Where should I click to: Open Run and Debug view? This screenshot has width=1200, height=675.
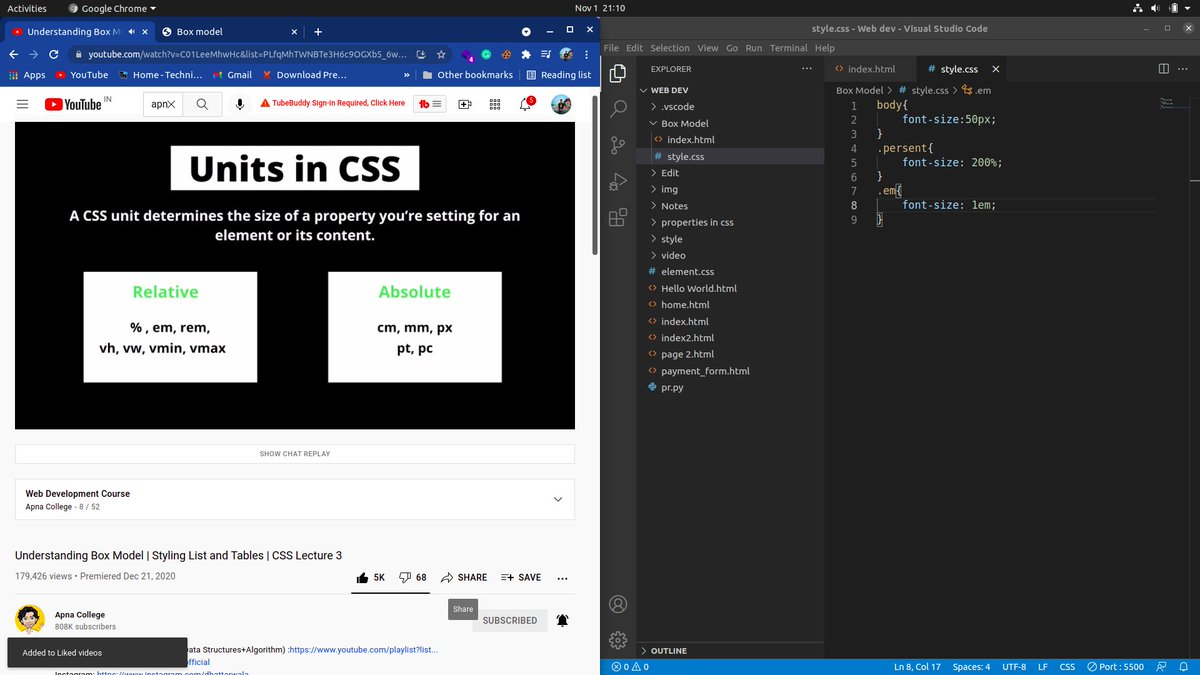(618, 181)
